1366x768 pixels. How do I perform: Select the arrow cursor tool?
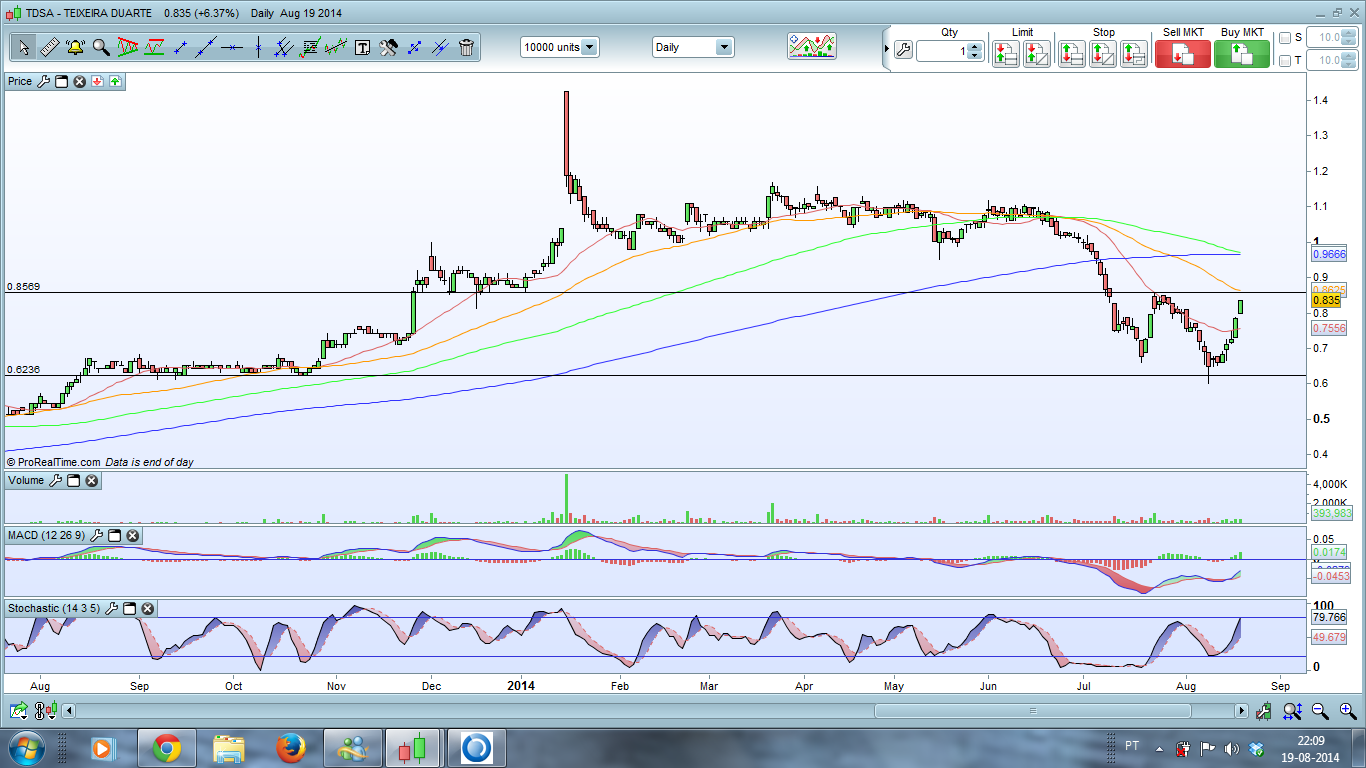(23, 47)
